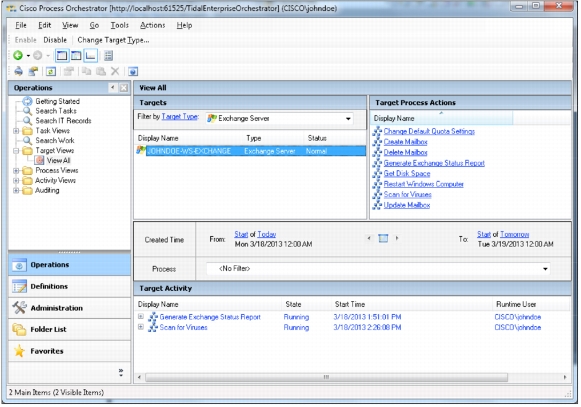Screen dimensions: 581x407
Task: Click the Today link in From date
Action: [266, 234]
